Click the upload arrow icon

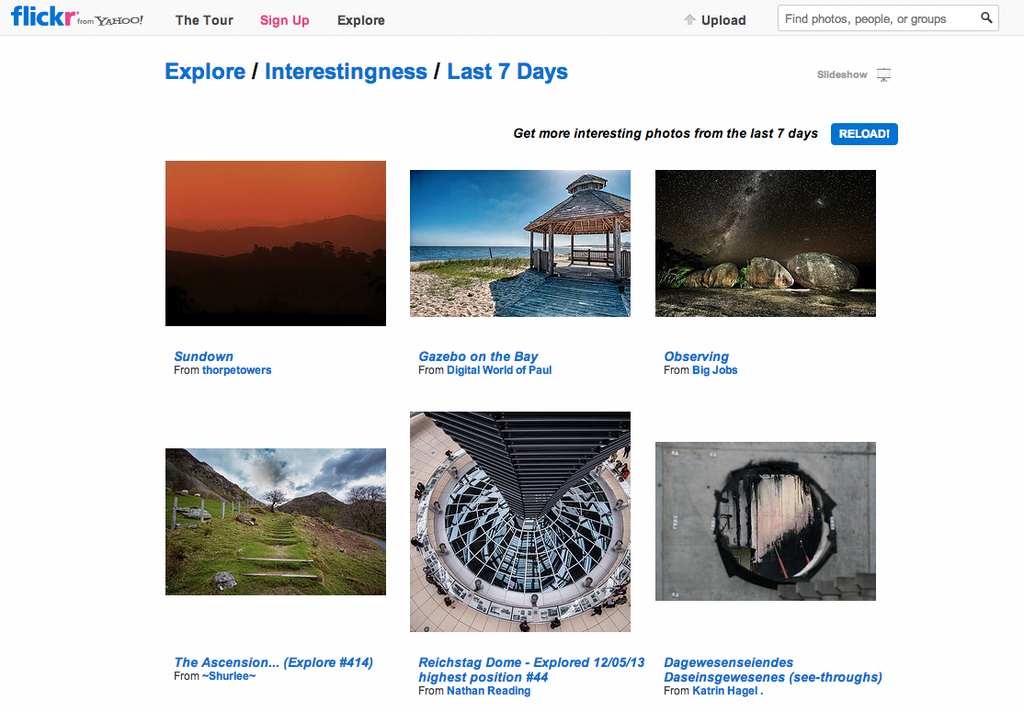click(690, 20)
